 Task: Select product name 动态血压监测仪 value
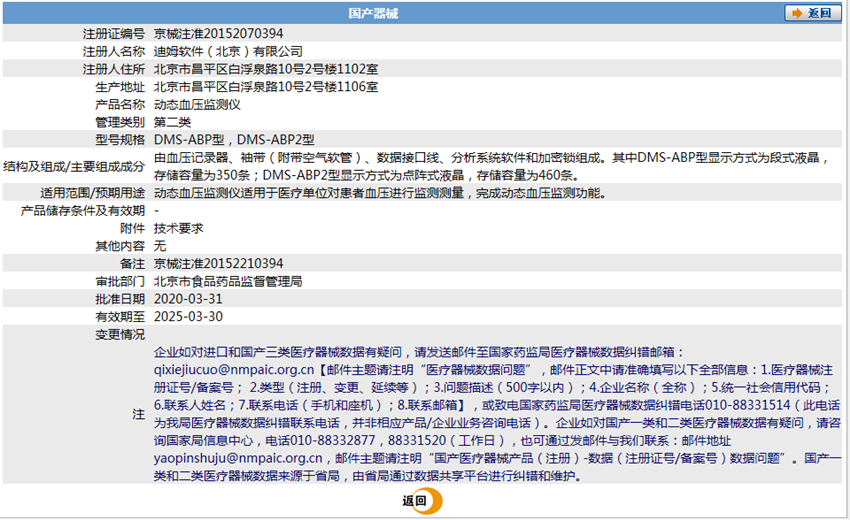(197, 105)
